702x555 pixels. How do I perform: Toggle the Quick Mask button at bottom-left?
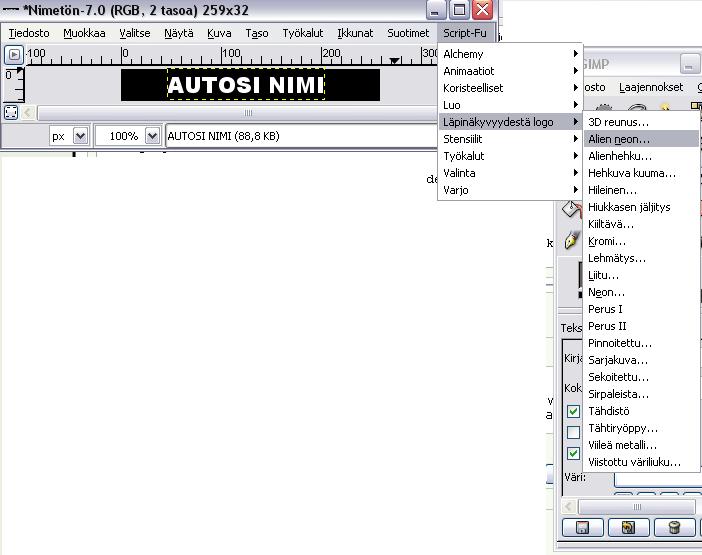(11, 113)
